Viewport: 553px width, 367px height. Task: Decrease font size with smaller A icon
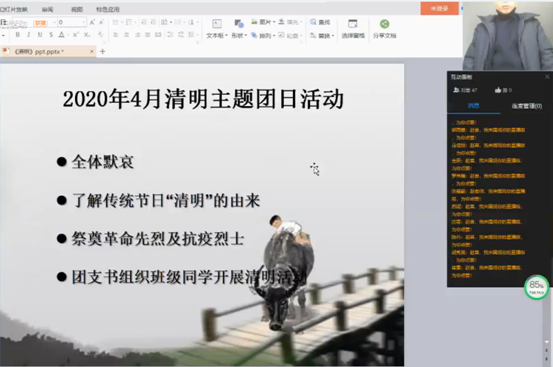[101, 22]
